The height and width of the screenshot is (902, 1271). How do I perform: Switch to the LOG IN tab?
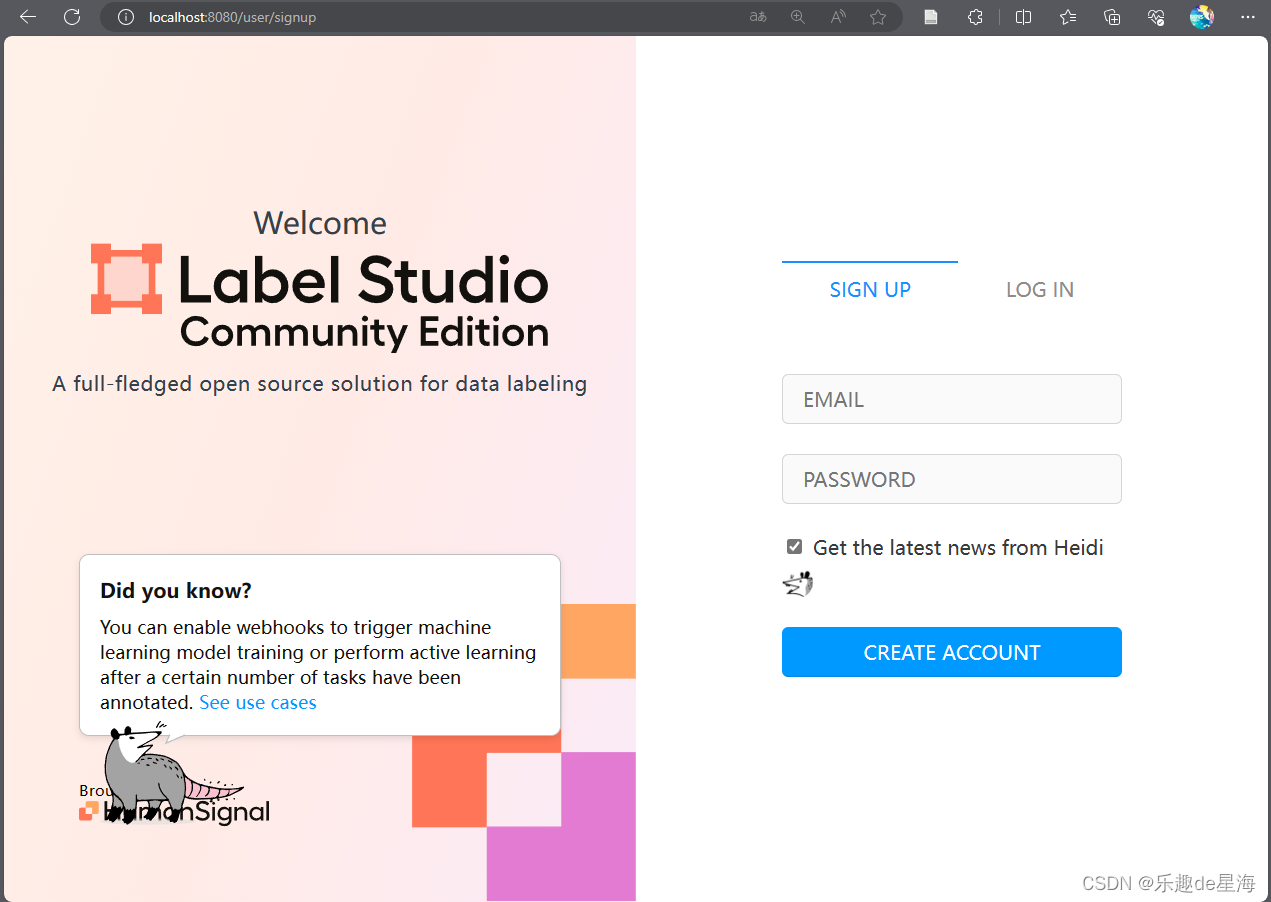1040,290
